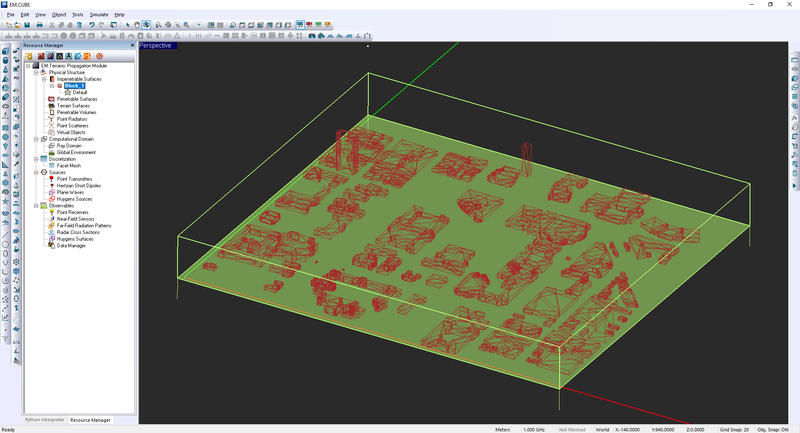
Task: Click the Cut scissors icon
Action: 52,25
